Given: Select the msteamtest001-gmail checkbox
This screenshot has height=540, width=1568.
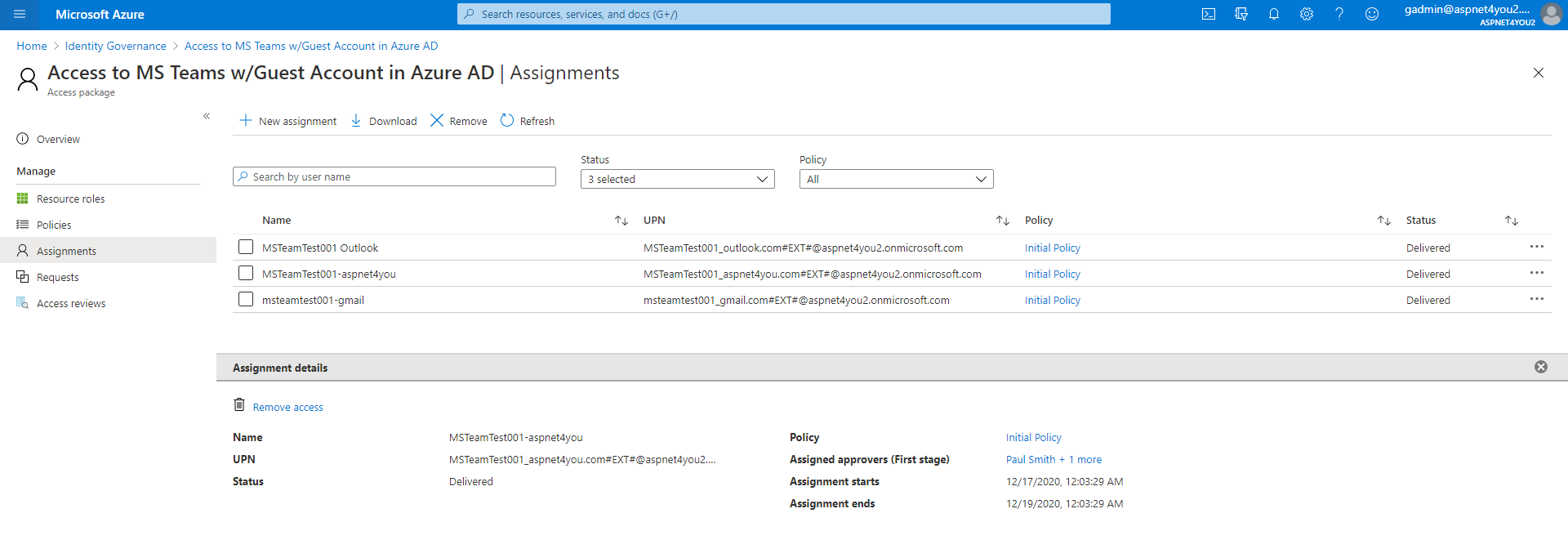Looking at the screenshot, I should [246, 299].
